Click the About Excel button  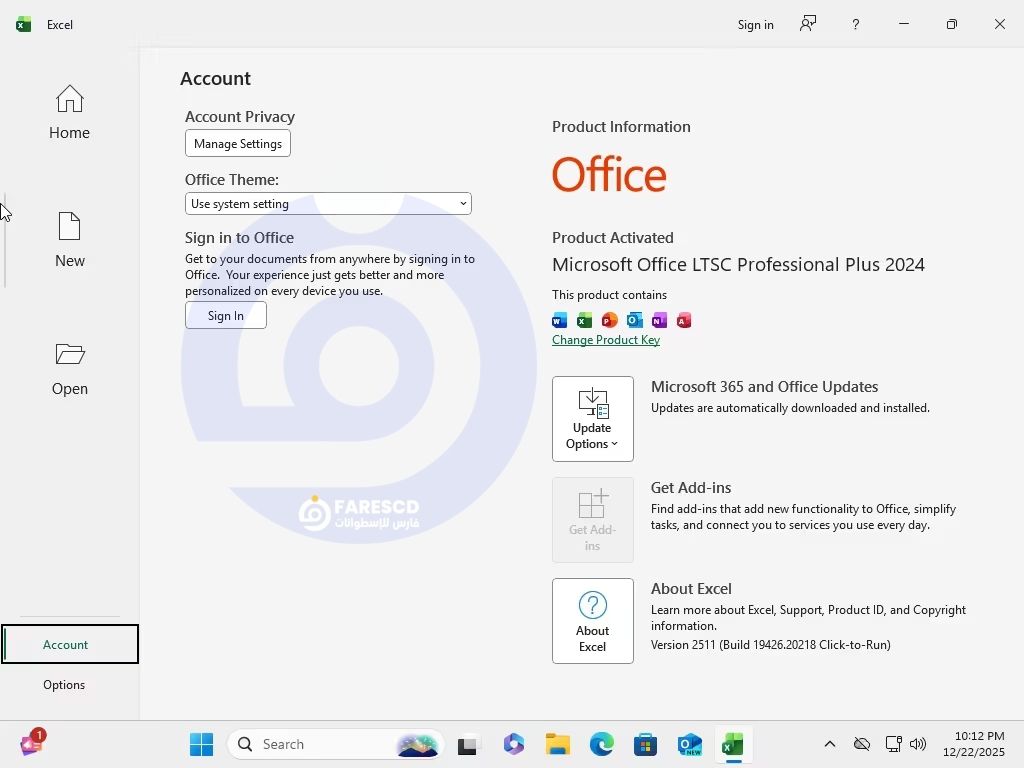(592, 621)
